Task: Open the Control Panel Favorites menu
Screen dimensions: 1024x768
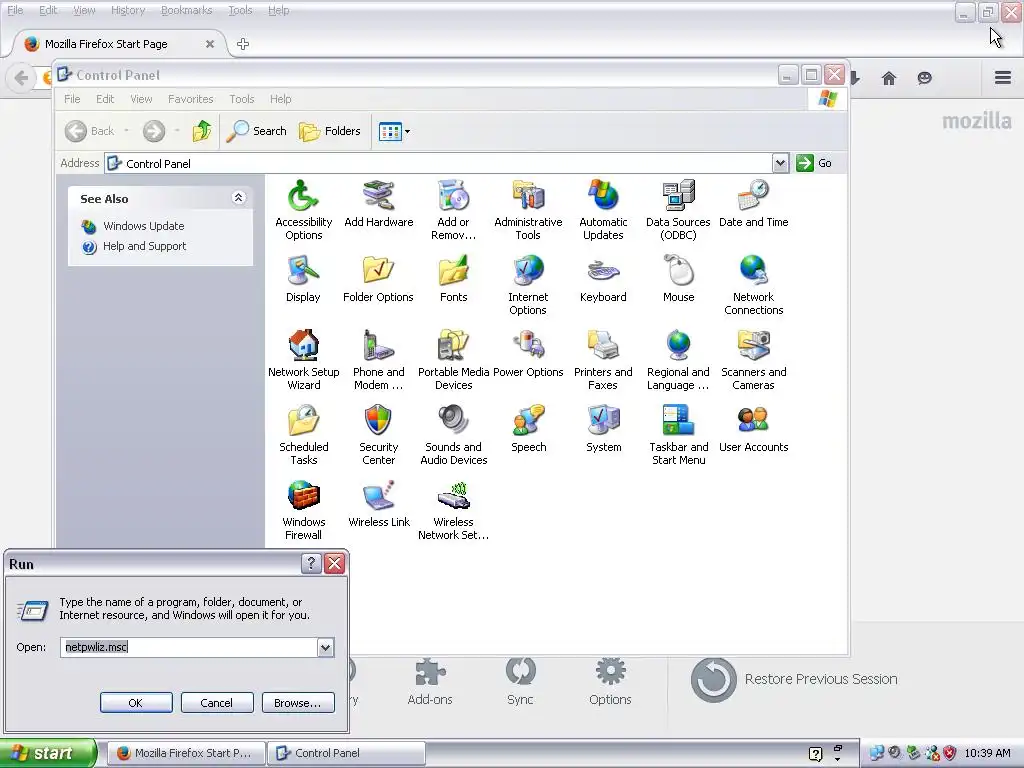Action: click(x=191, y=99)
